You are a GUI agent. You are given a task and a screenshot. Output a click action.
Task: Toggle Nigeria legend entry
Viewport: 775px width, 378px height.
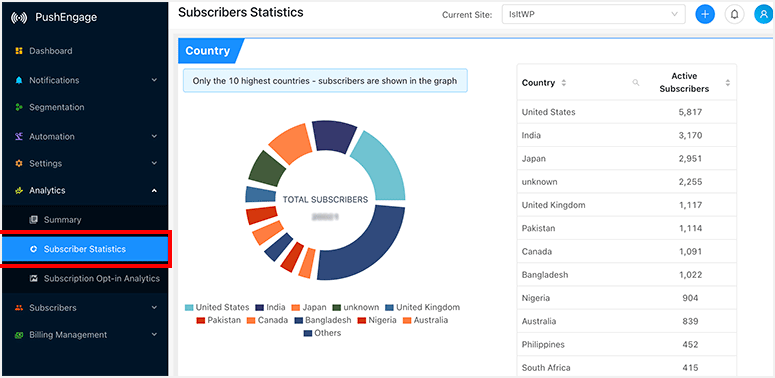point(377,320)
